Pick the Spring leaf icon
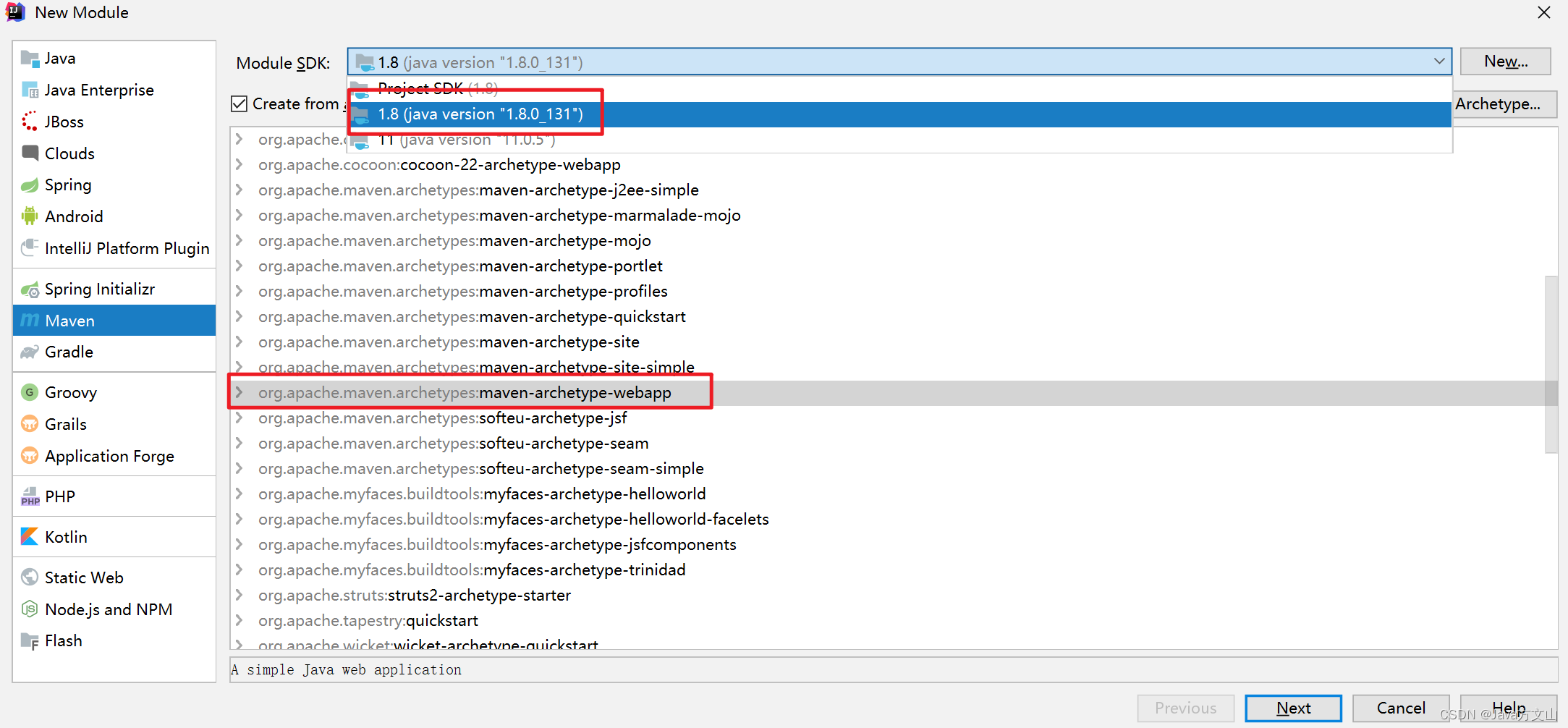Image resolution: width=1568 pixels, height=728 pixels. [30, 185]
